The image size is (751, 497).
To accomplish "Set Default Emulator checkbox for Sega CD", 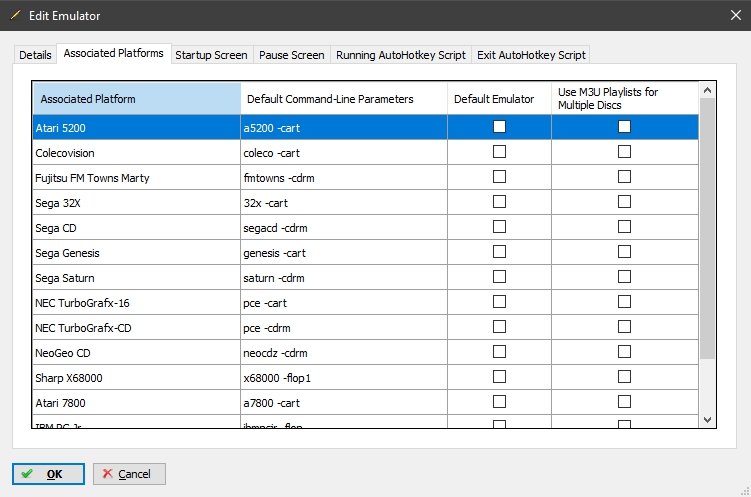I will point(499,226).
